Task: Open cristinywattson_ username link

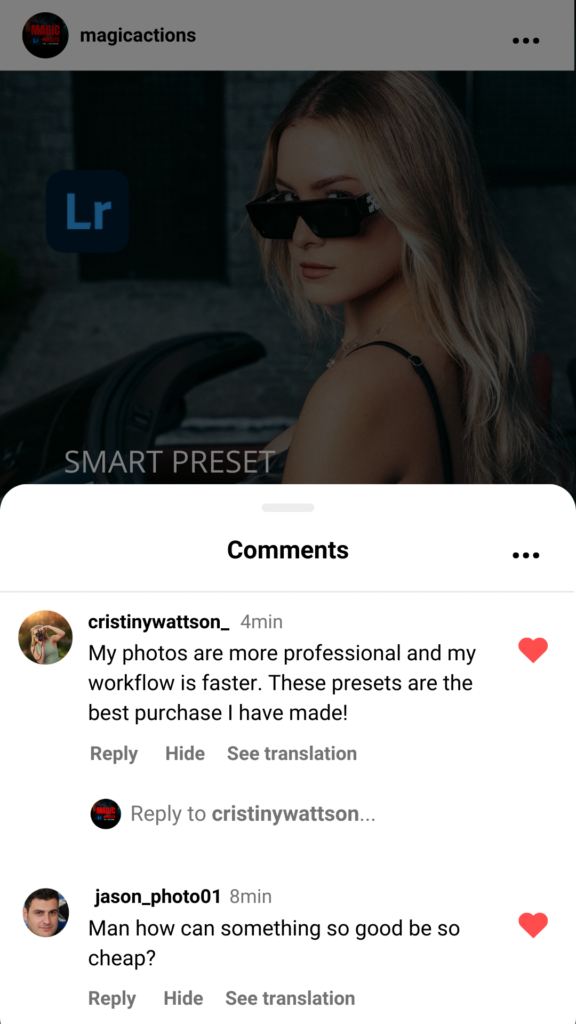Action: 159,622
